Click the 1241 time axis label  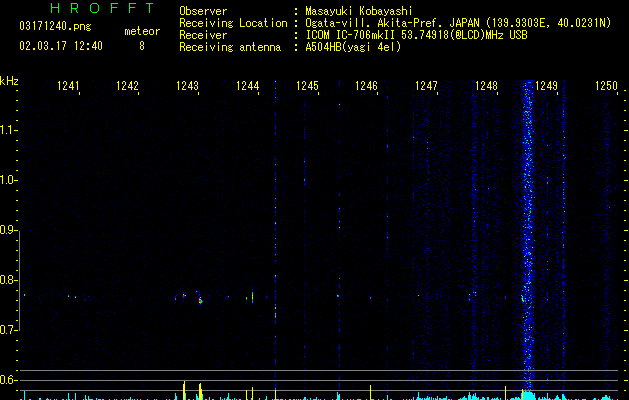pyautogui.click(x=68, y=86)
